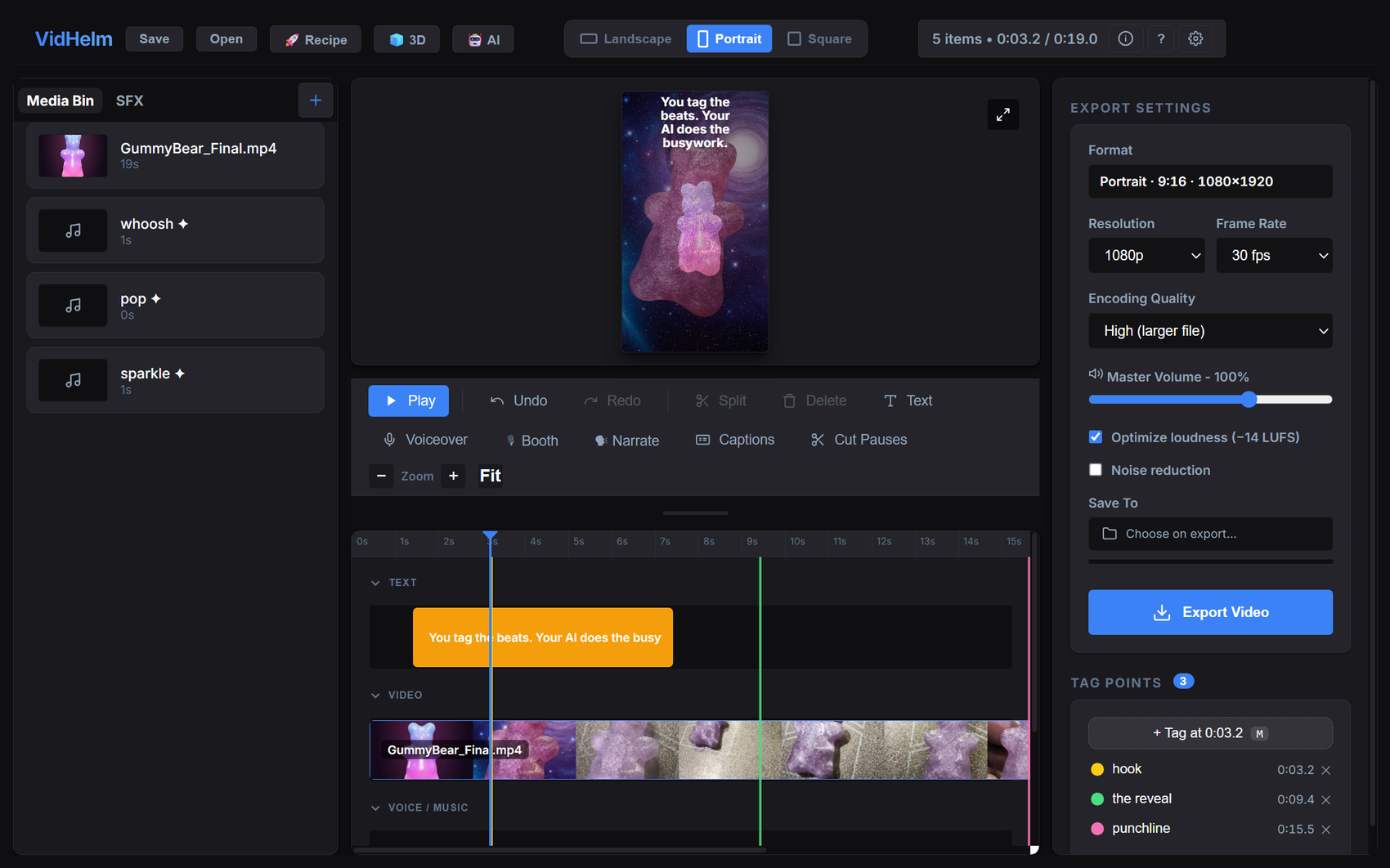Screen dimensions: 1390x868
Task: Start a Voiceover recording
Action: pos(425,440)
